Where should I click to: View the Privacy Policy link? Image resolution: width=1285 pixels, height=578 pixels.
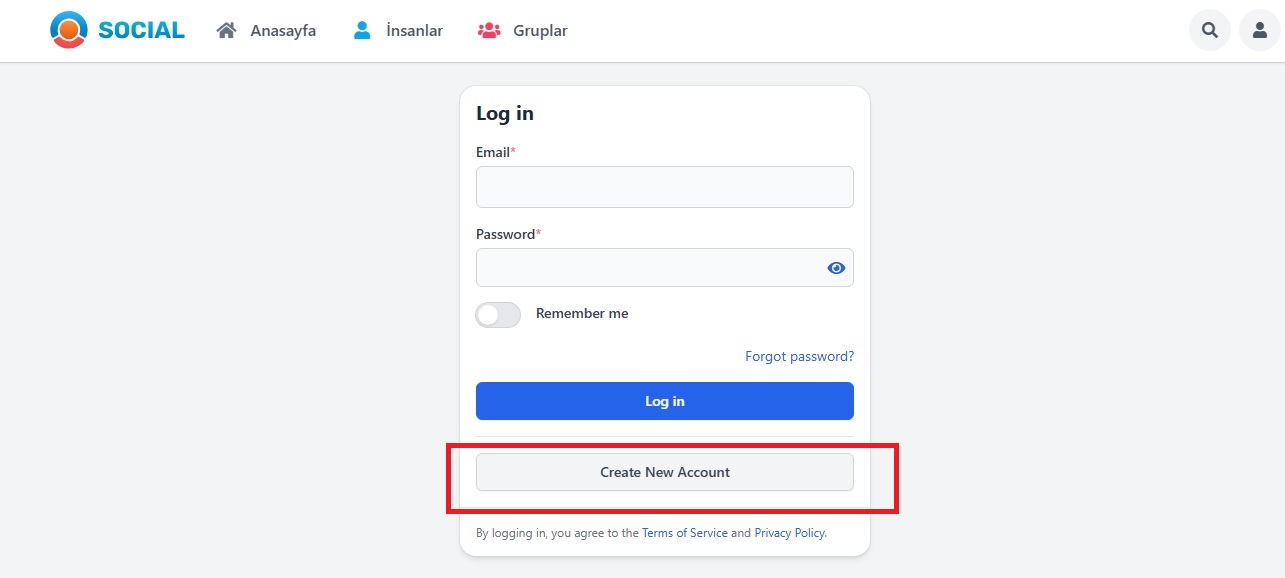click(790, 533)
